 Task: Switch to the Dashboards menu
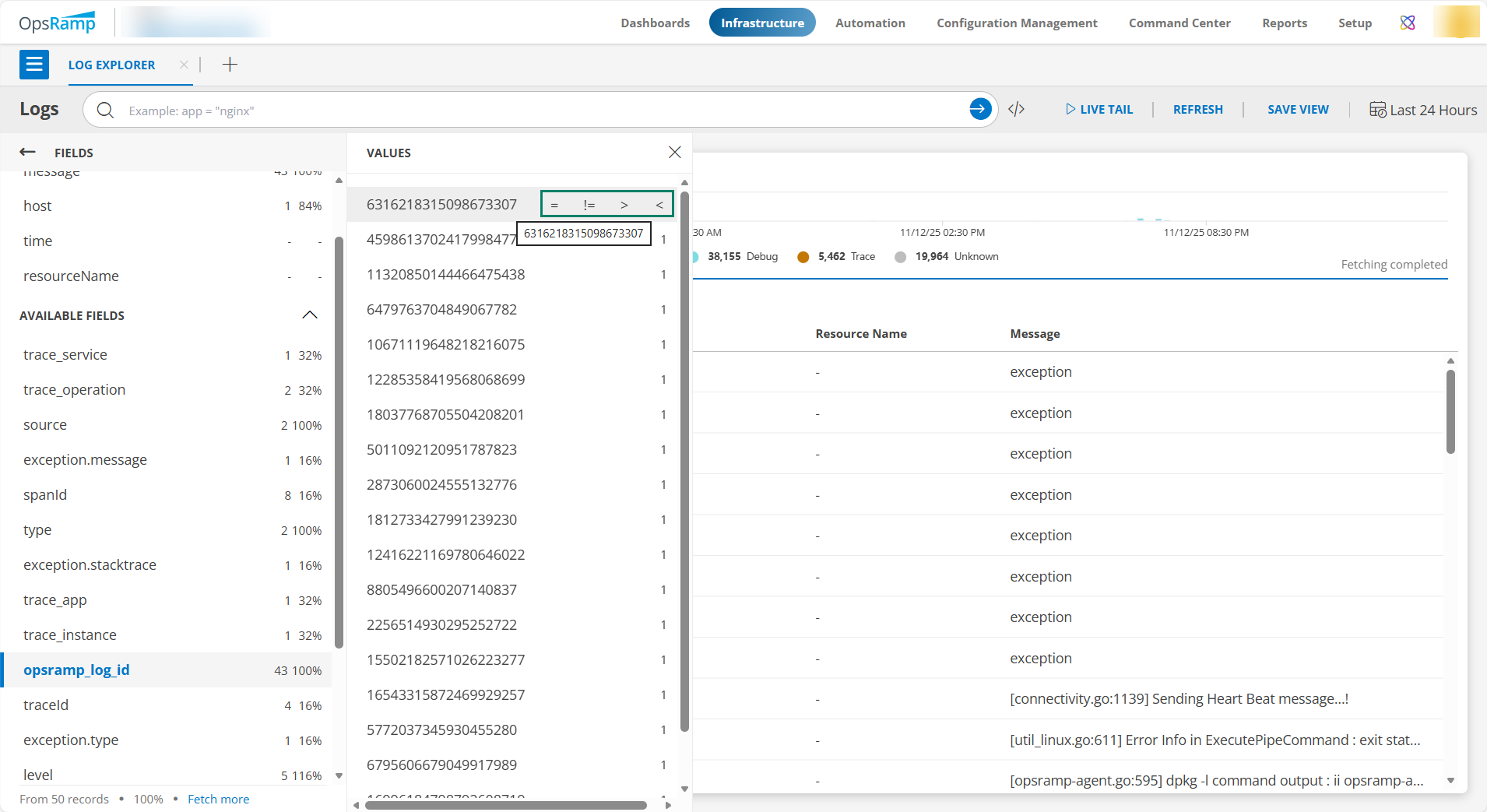coord(655,23)
